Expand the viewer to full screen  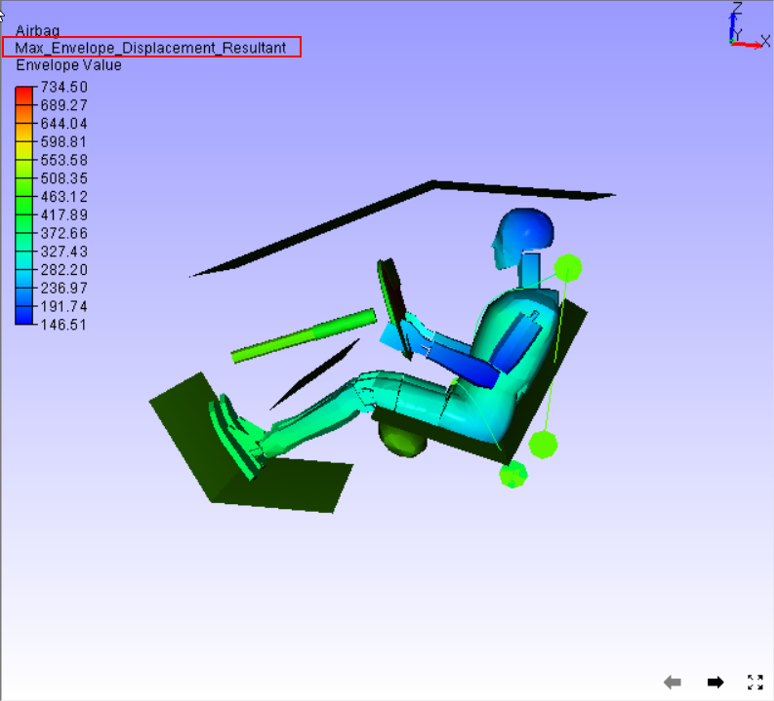[x=755, y=682]
